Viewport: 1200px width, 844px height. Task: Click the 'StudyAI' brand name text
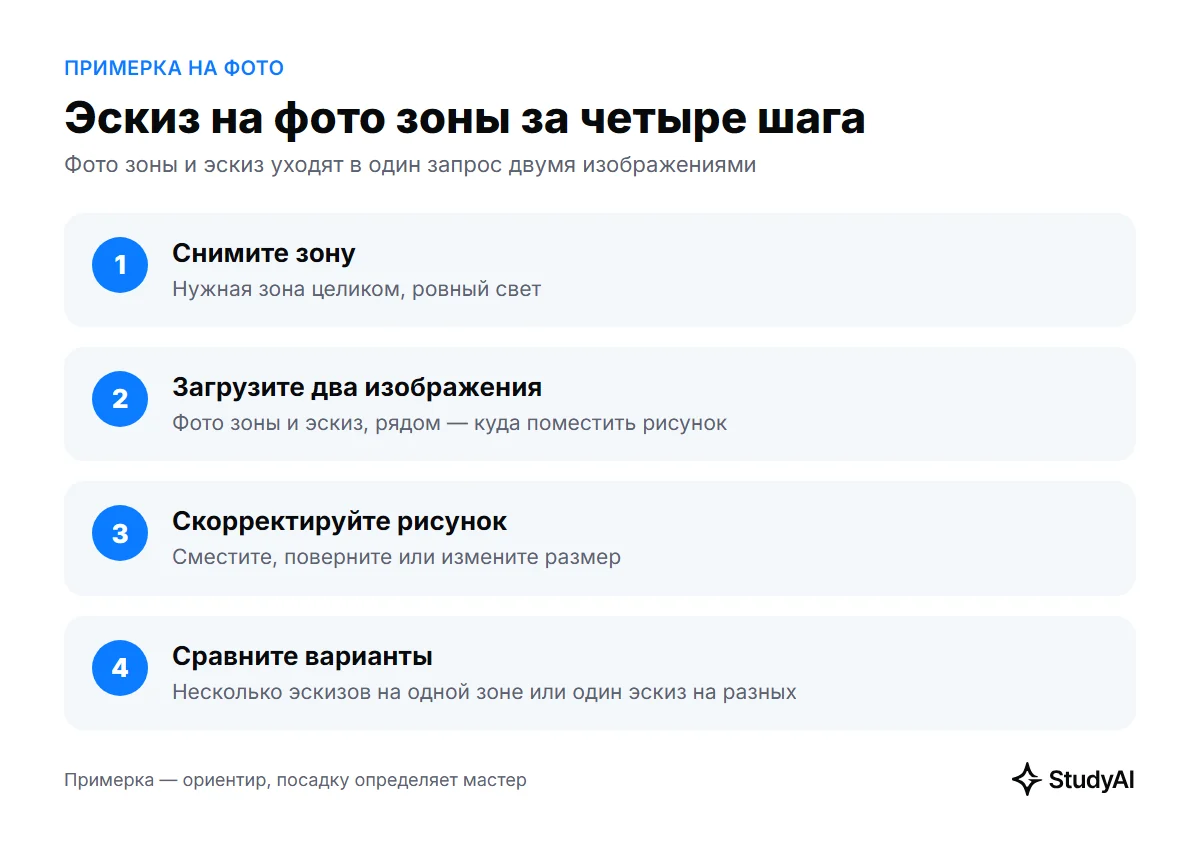point(1091,780)
